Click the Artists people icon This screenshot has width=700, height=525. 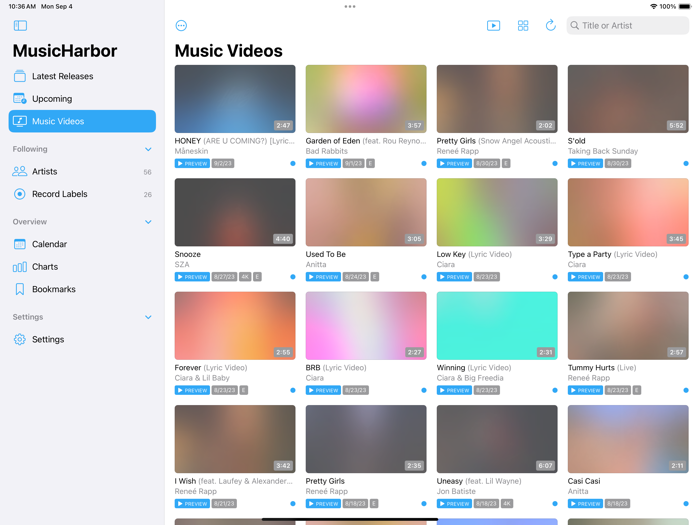pyautogui.click(x=20, y=171)
